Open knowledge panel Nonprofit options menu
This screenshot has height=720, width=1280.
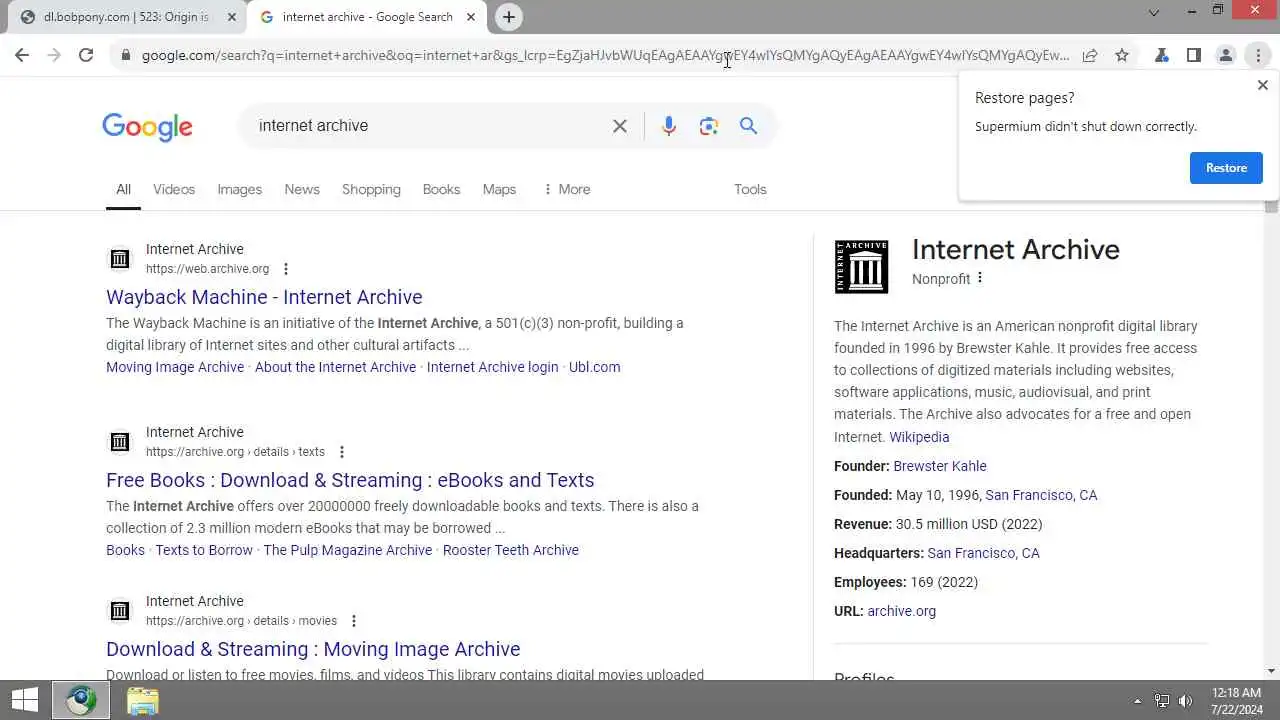pos(980,278)
